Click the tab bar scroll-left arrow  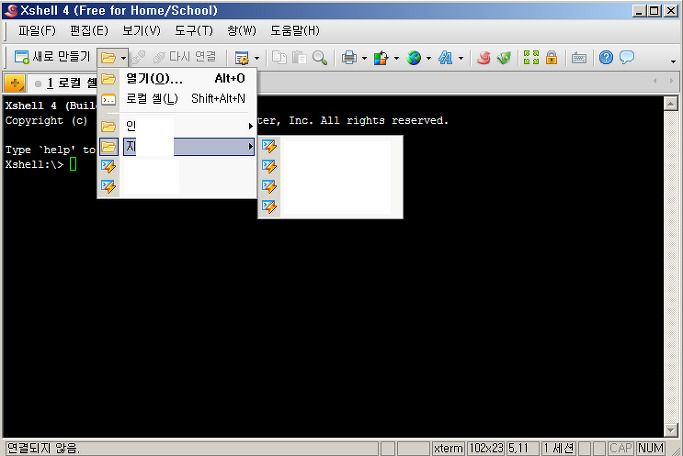click(655, 81)
